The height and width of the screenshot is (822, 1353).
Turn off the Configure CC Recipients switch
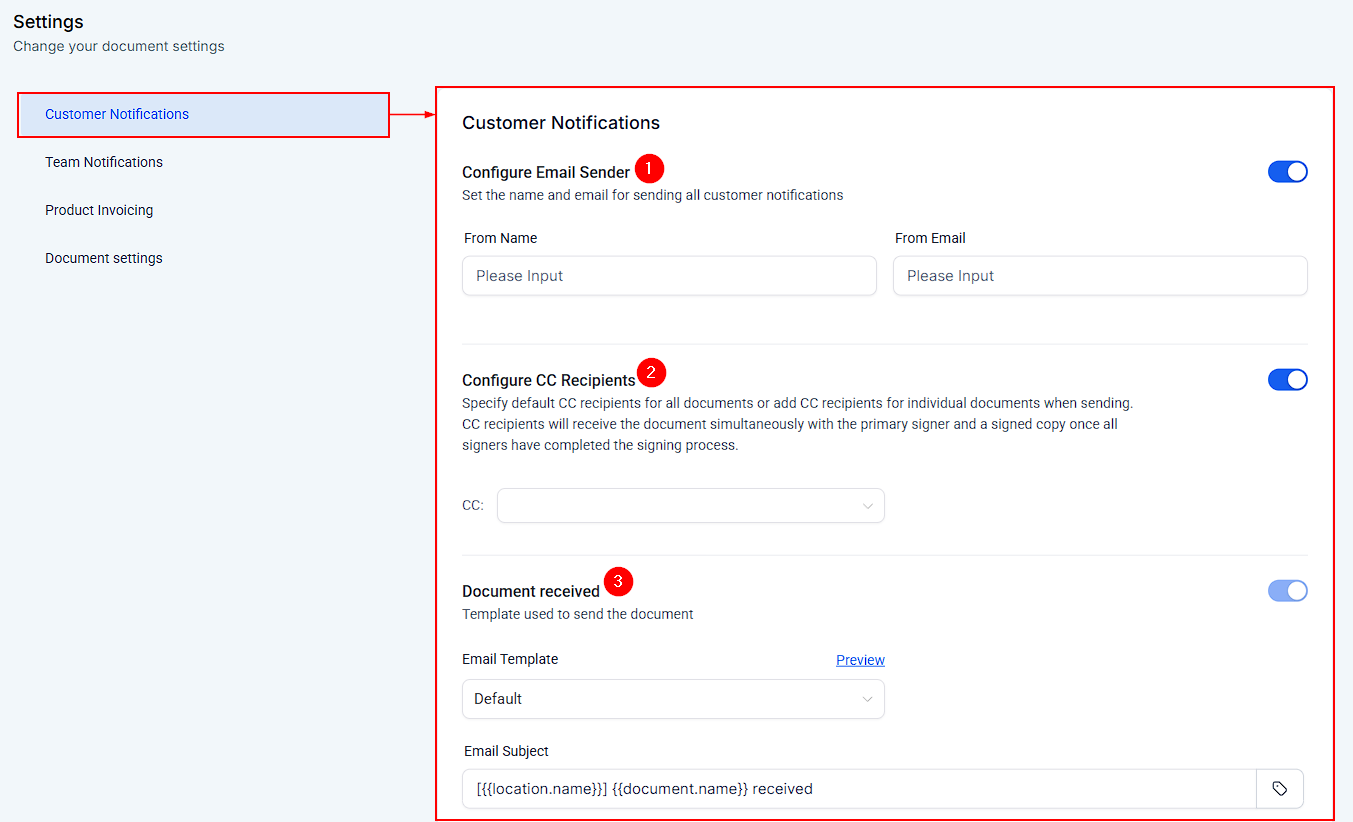tap(1287, 380)
